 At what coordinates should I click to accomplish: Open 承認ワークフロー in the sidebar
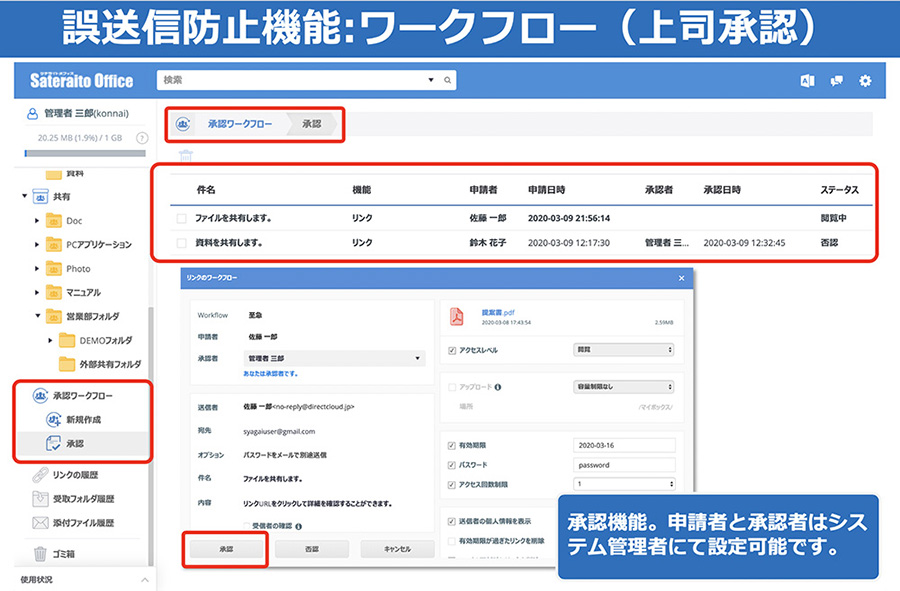point(83,395)
